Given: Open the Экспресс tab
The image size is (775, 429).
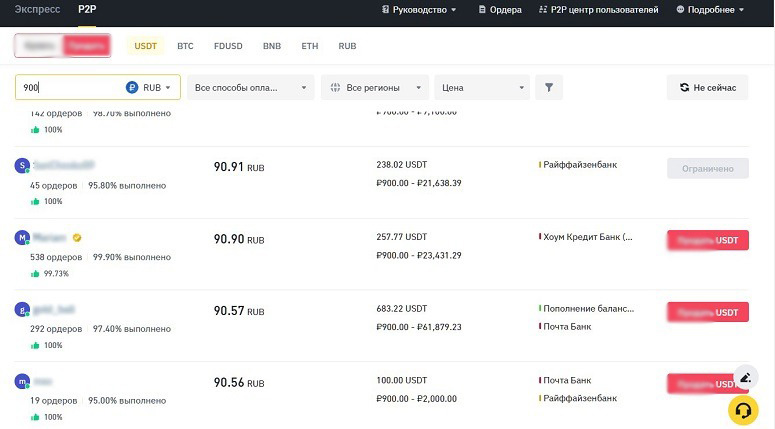Looking at the screenshot, I should [x=38, y=9].
